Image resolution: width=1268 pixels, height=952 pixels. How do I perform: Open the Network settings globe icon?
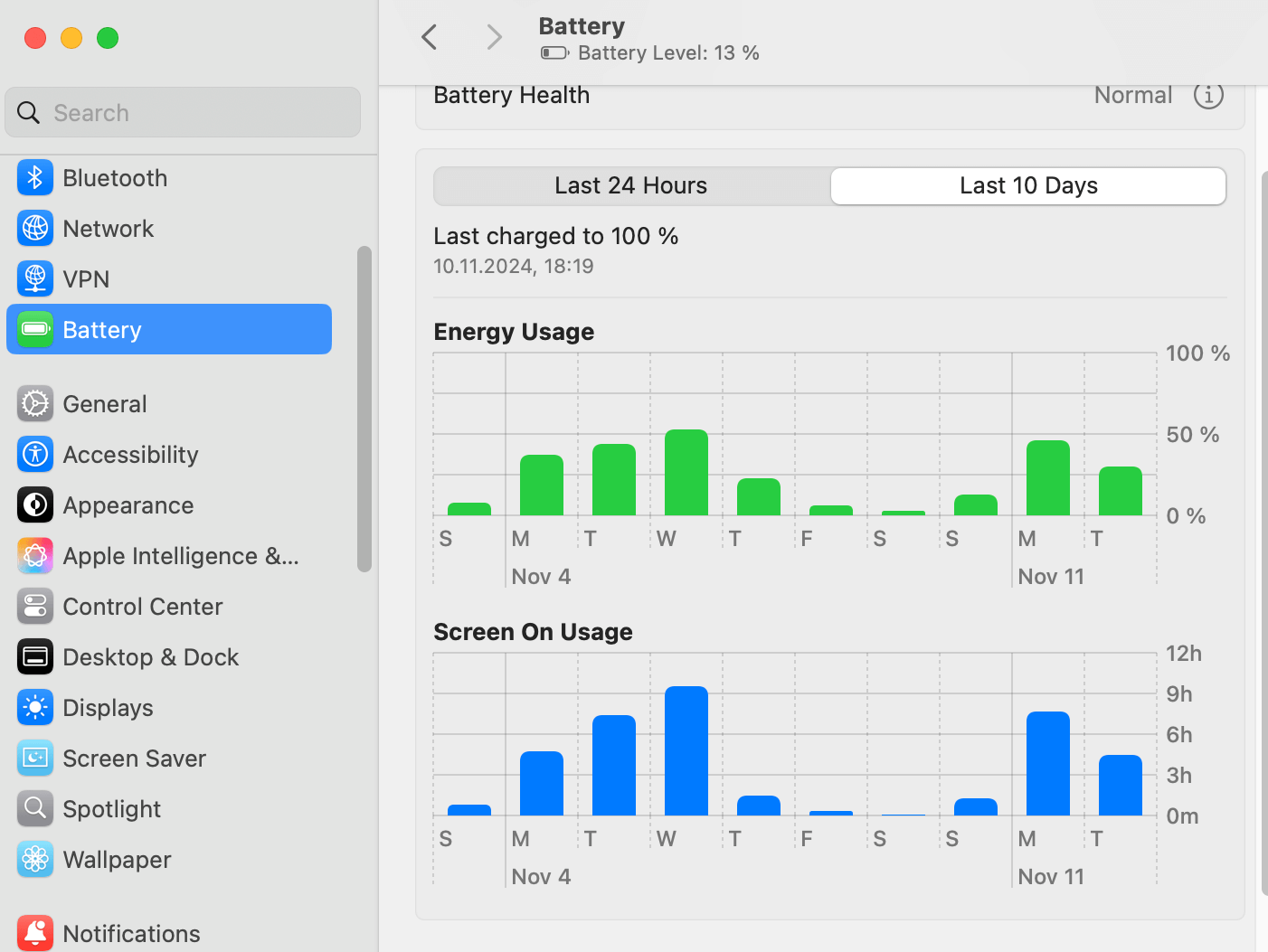pos(35,229)
